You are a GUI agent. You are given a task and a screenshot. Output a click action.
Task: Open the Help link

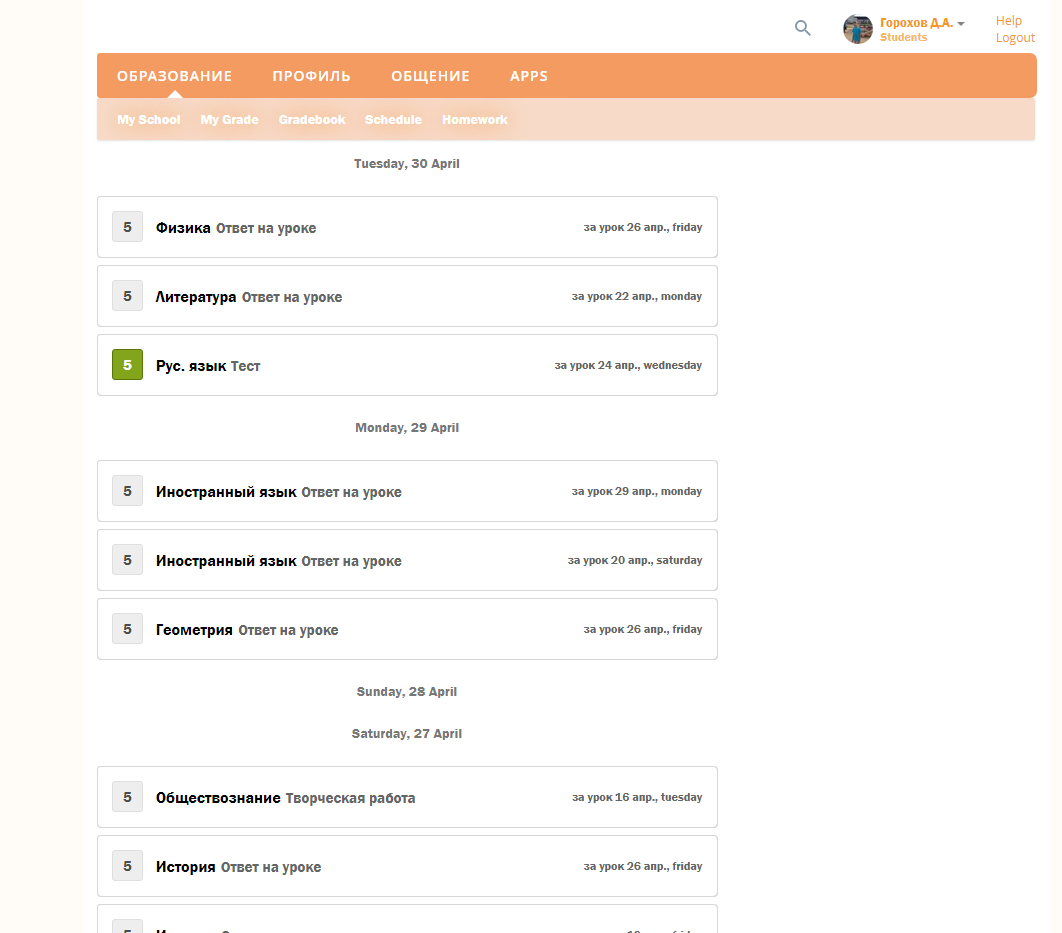(1008, 20)
